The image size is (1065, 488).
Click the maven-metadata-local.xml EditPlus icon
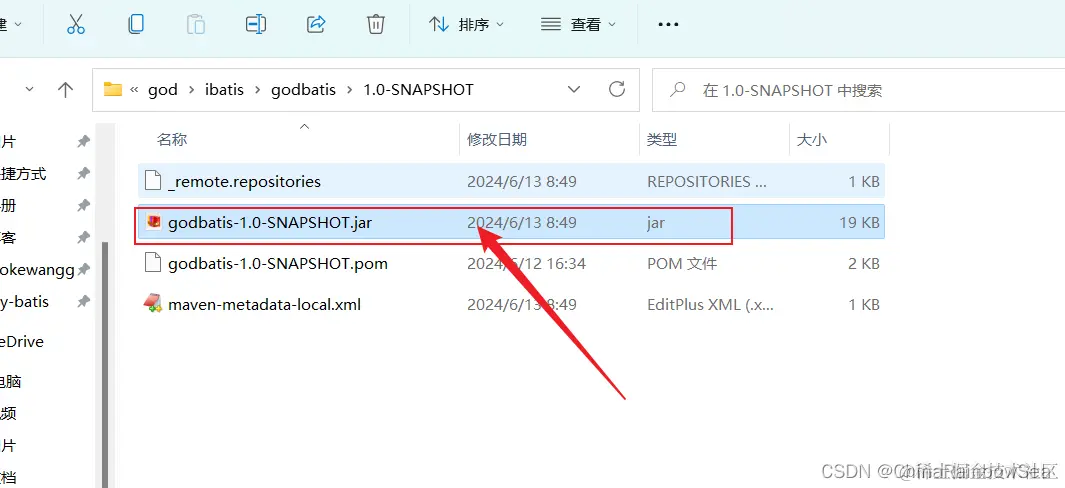pos(153,304)
